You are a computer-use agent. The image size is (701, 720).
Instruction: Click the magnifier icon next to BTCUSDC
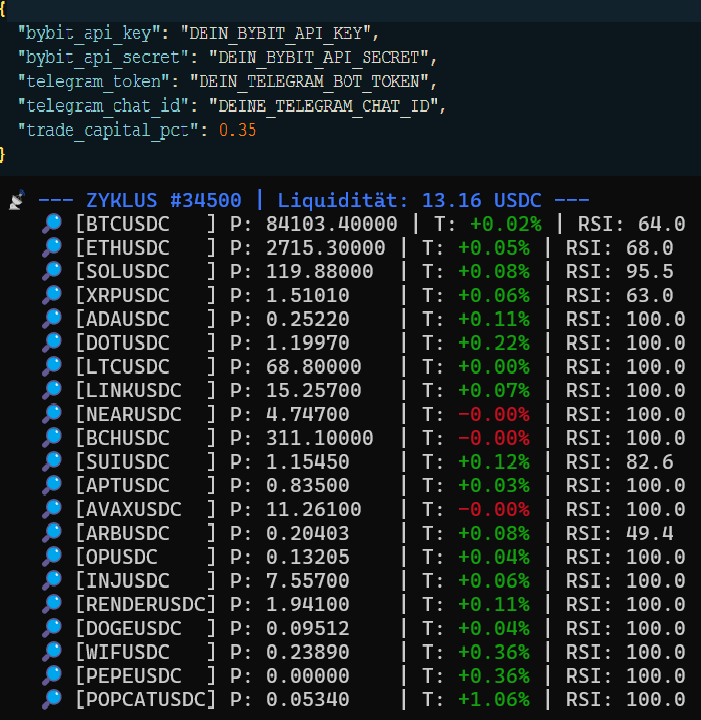click(x=52, y=224)
